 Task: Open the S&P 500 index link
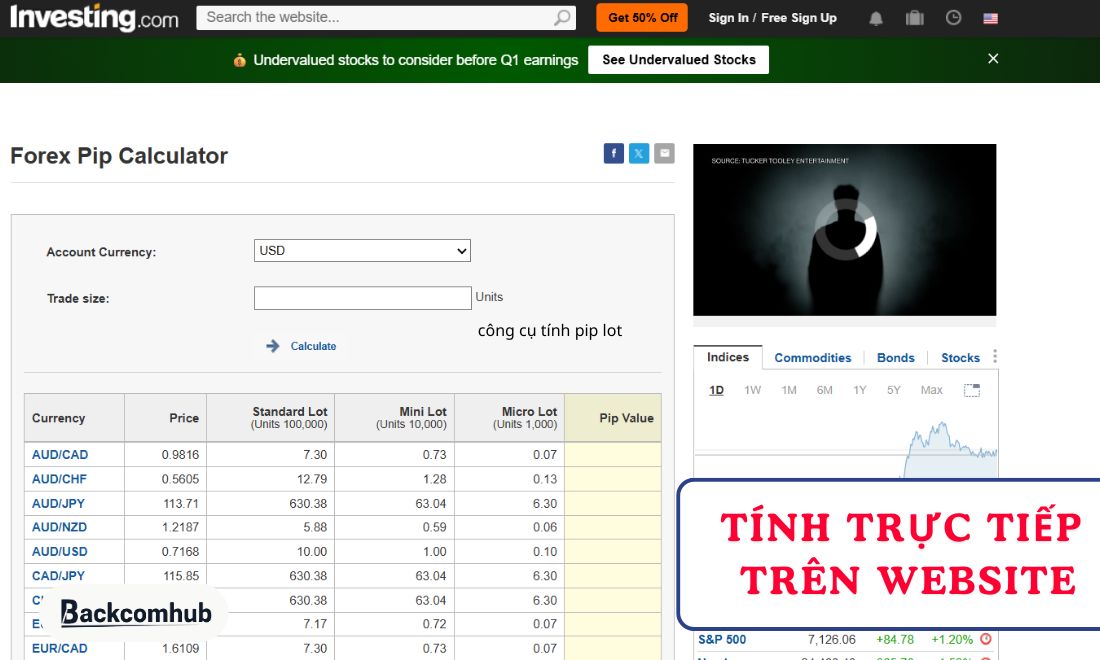click(x=722, y=640)
